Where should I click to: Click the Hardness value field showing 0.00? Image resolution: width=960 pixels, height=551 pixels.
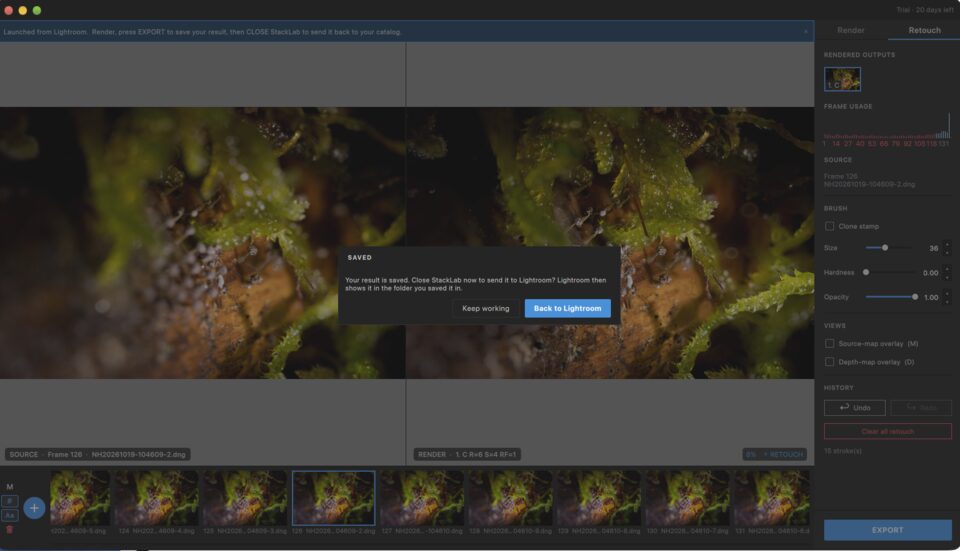pos(931,272)
